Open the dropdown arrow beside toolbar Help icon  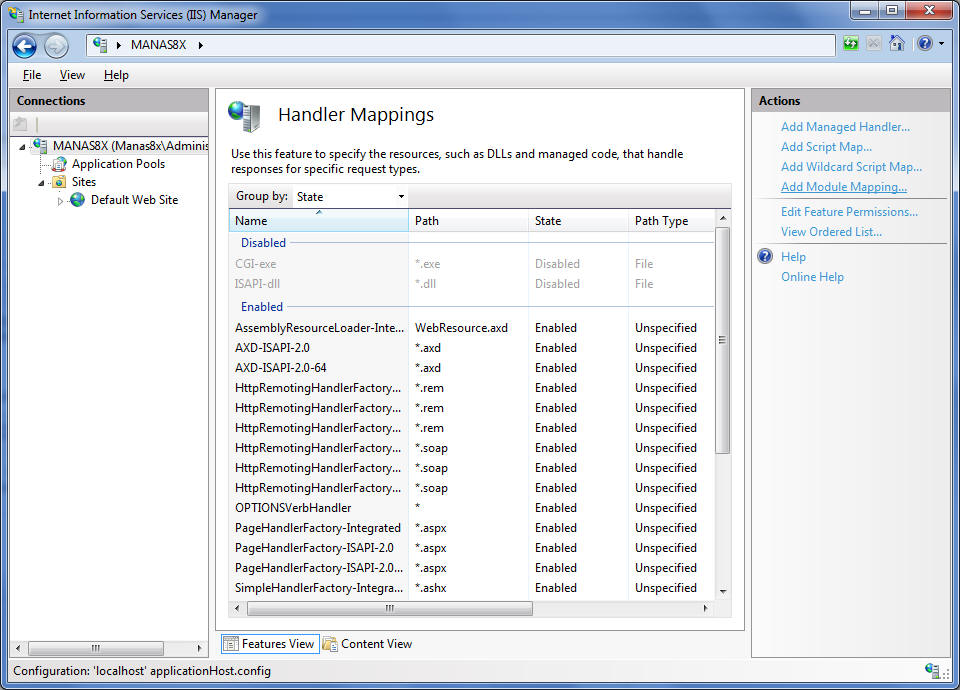tap(942, 43)
